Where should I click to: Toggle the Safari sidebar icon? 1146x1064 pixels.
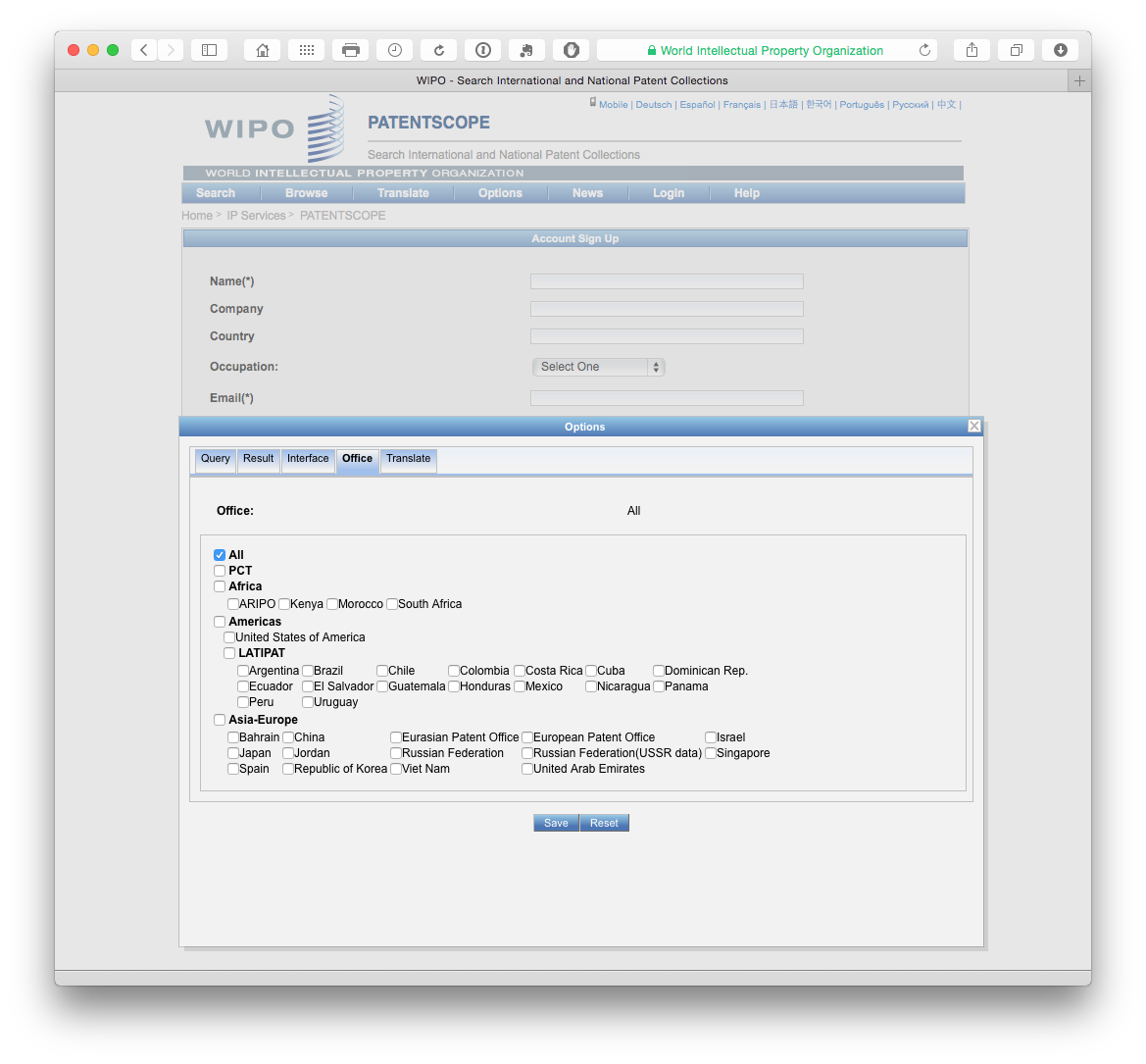click(209, 50)
